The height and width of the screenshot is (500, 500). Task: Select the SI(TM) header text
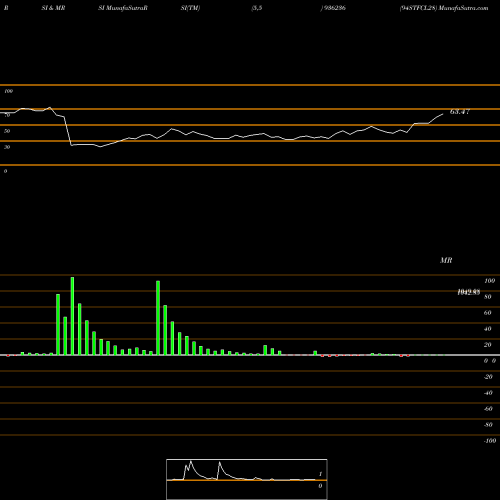coord(190,8)
